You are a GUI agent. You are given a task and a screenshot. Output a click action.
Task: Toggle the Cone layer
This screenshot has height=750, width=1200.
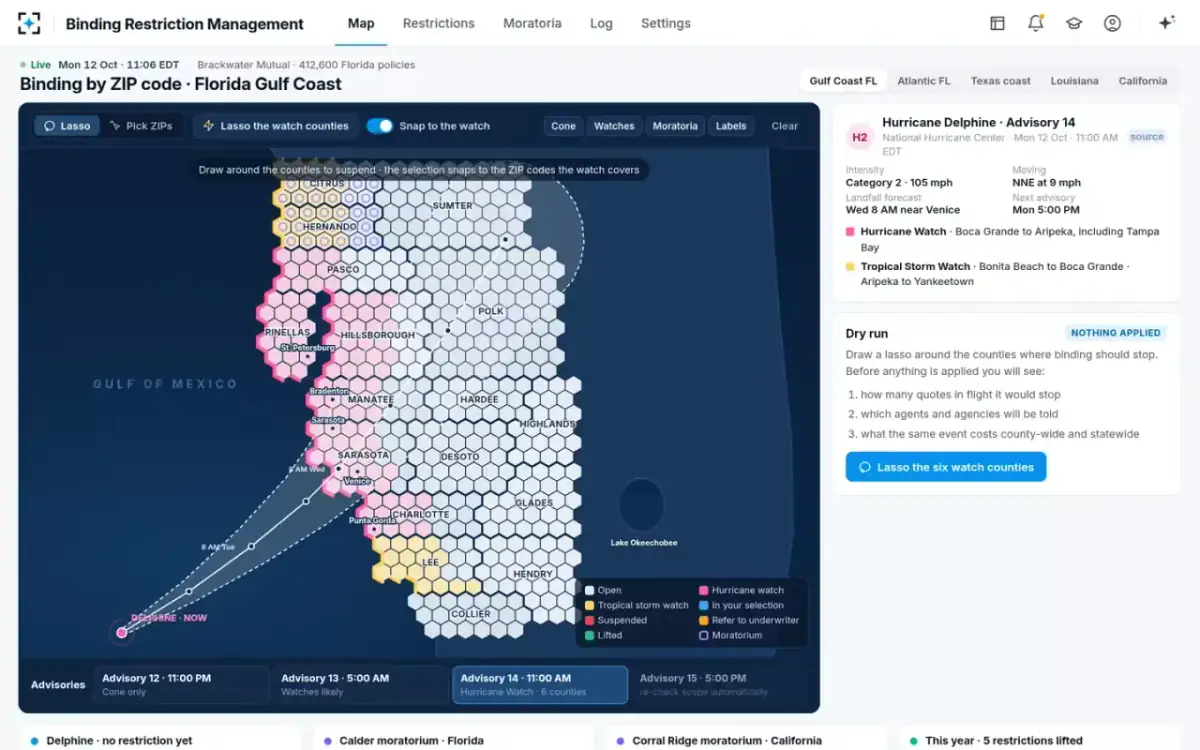563,126
